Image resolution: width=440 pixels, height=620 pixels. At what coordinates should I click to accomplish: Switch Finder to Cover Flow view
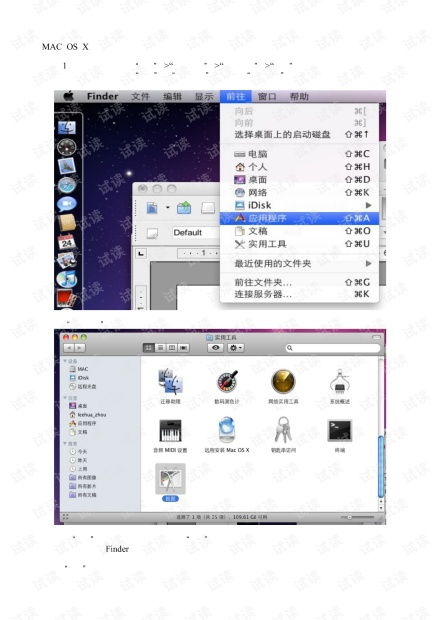click(x=183, y=348)
